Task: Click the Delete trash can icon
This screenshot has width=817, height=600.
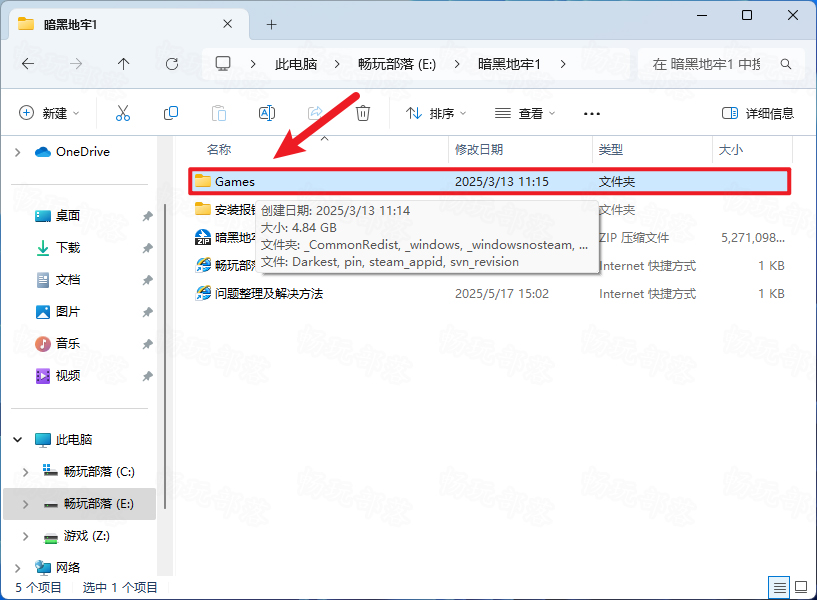Action: 363,113
